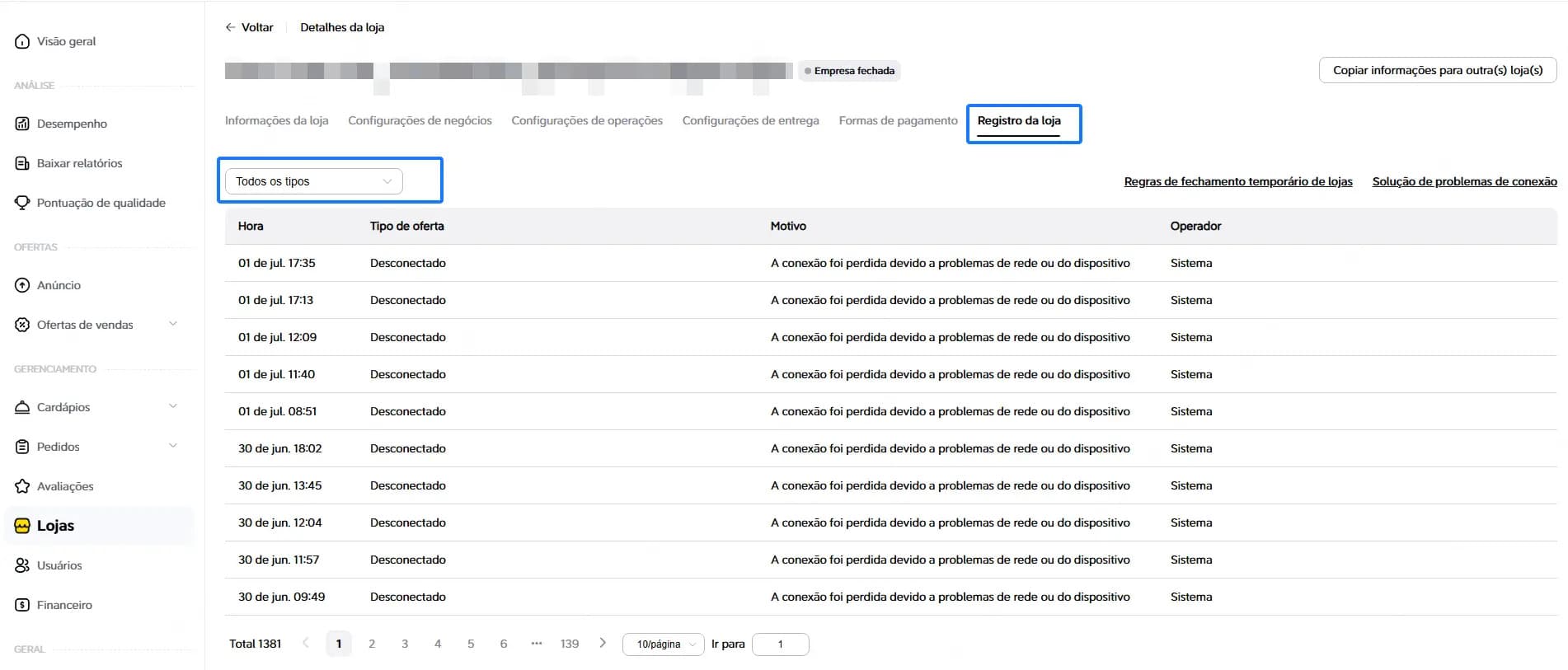Go to the next page of records
This screenshot has width=1568, height=670.
coord(603,643)
